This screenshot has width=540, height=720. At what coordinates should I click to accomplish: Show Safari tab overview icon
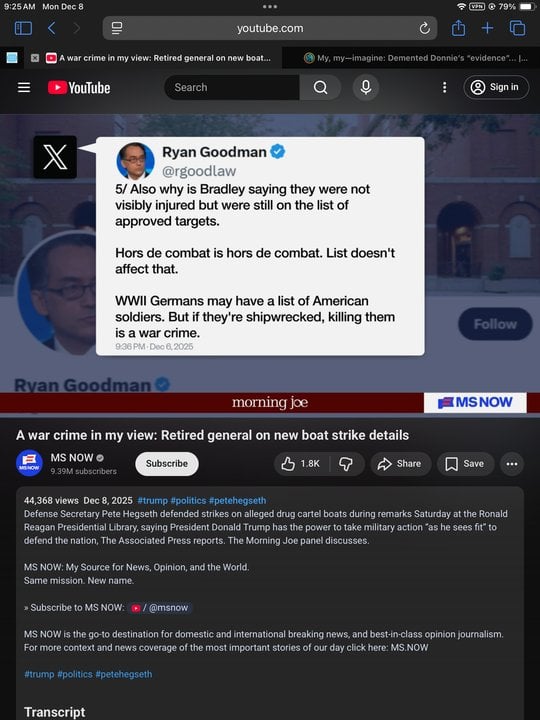click(518, 28)
